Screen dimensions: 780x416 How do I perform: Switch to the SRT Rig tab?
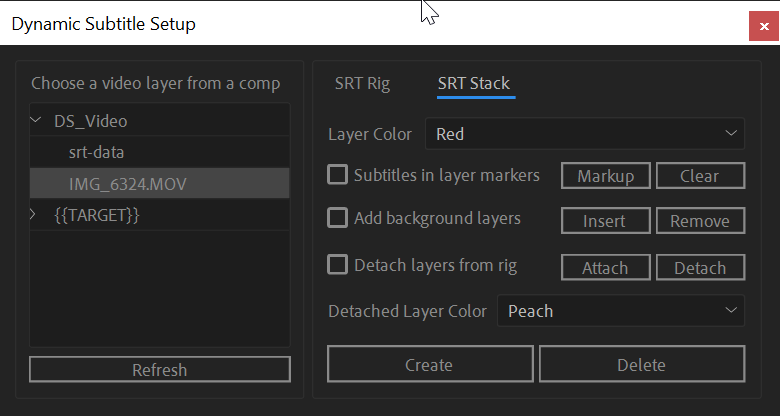coord(362,83)
